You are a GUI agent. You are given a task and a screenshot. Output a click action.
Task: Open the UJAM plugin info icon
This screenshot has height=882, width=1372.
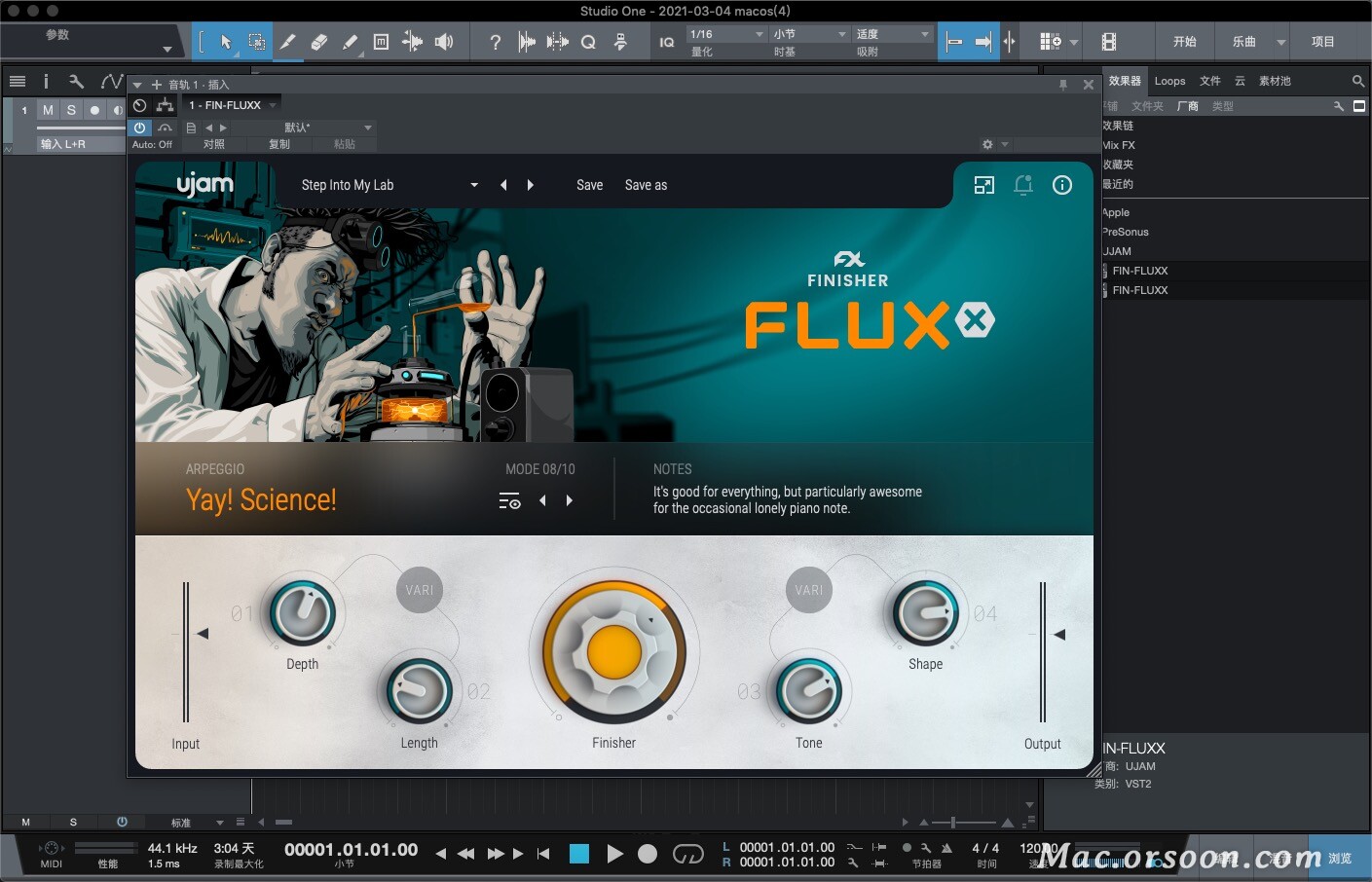(x=1062, y=185)
